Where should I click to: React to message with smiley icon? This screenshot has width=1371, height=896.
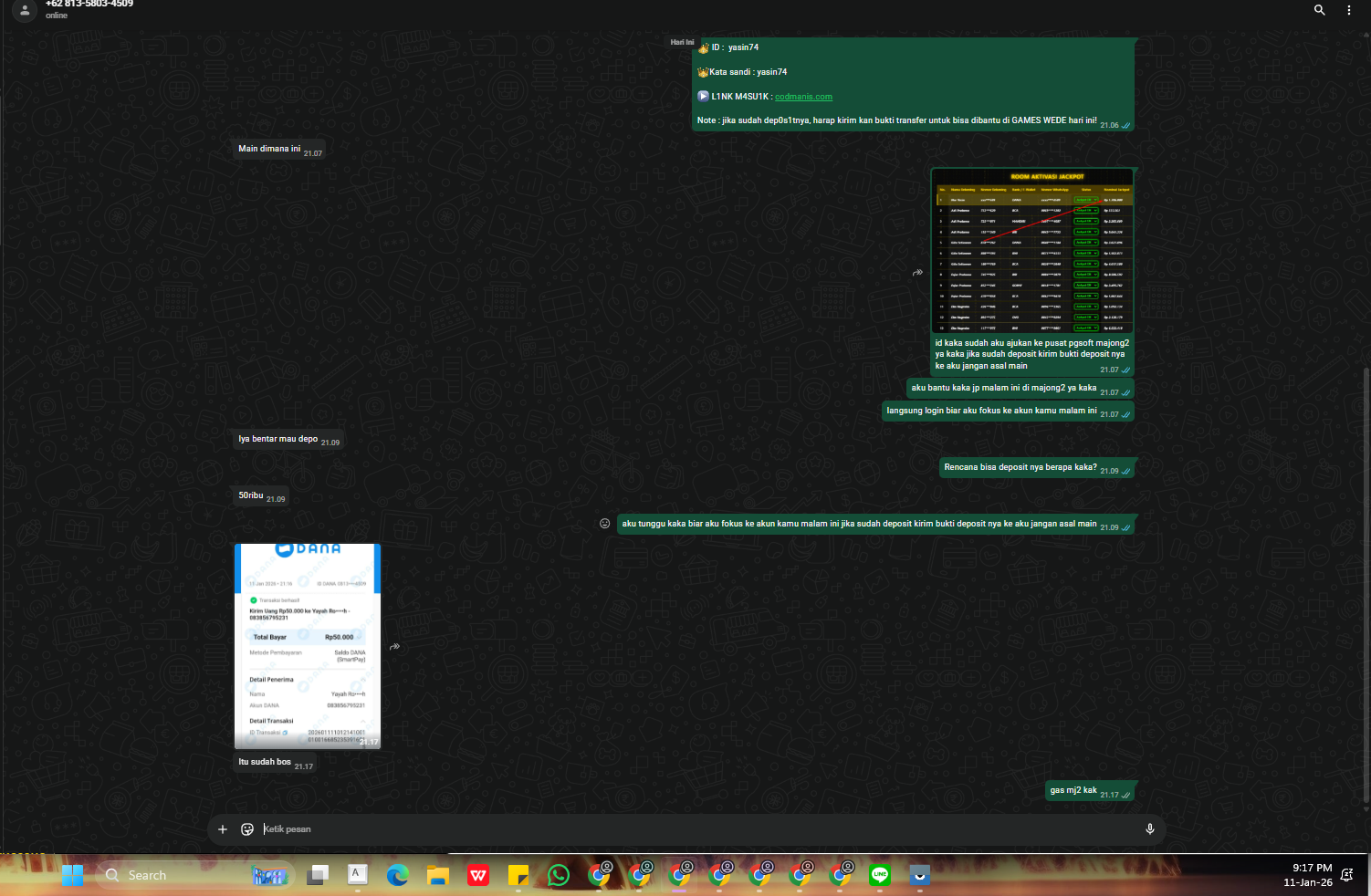point(604,524)
